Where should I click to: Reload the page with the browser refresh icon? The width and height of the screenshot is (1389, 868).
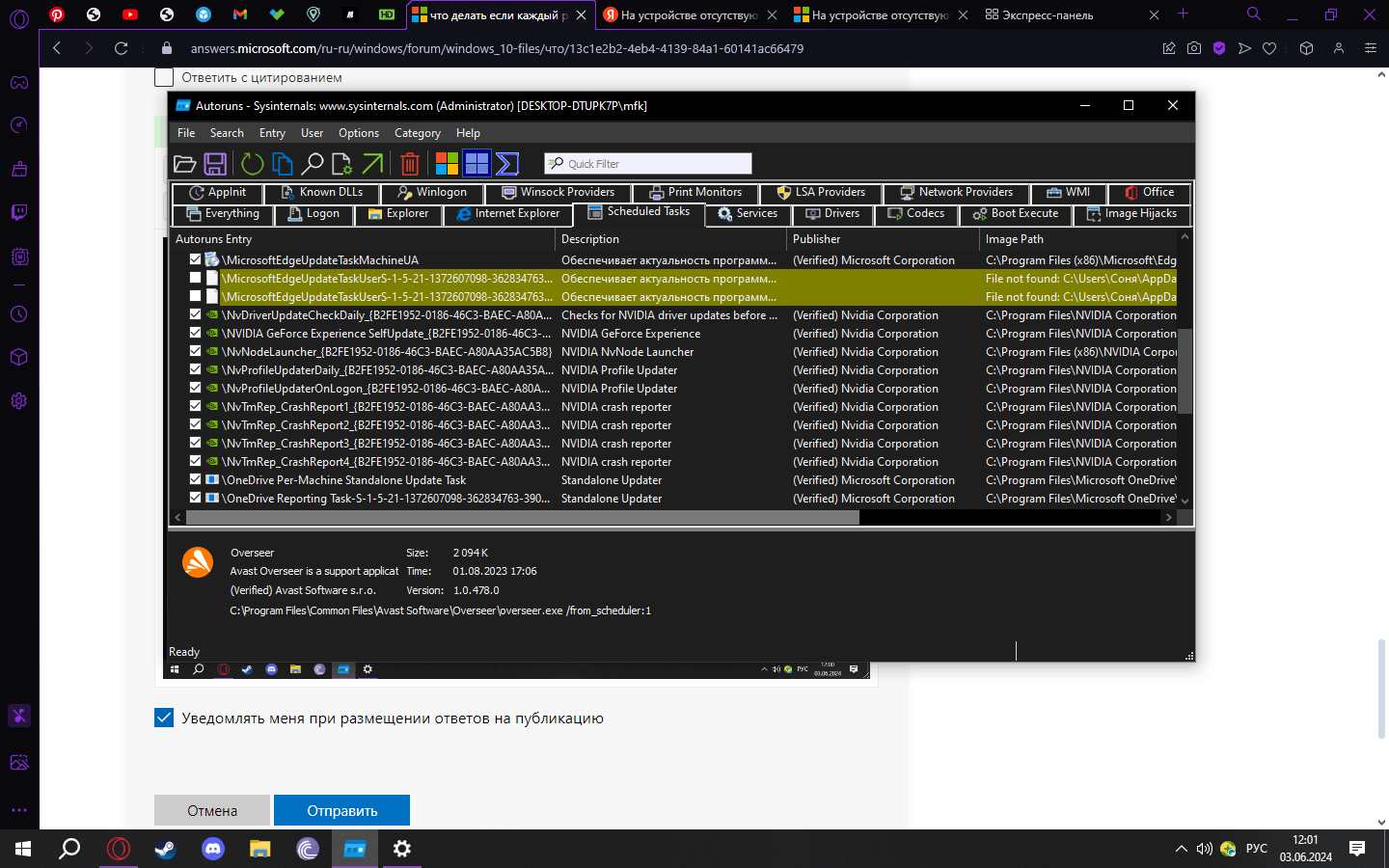point(121,48)
